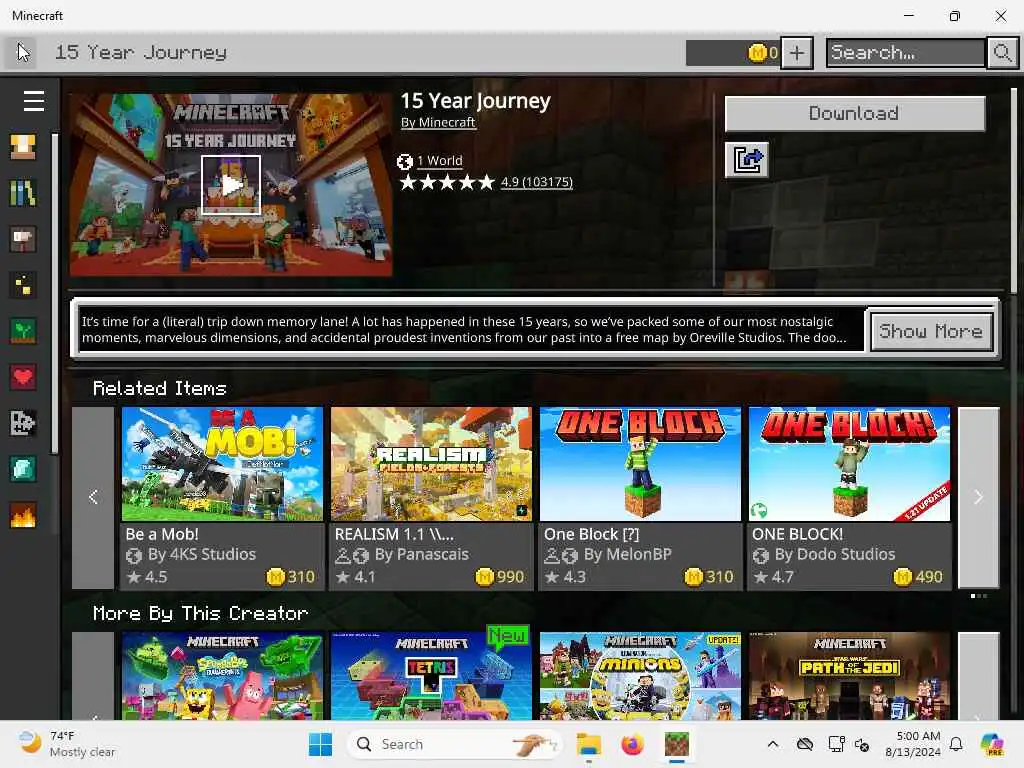This screenshot has width=1024, height=768.
Task: Click the plus button to add Minecoins
Action: (x=797, y=52)
